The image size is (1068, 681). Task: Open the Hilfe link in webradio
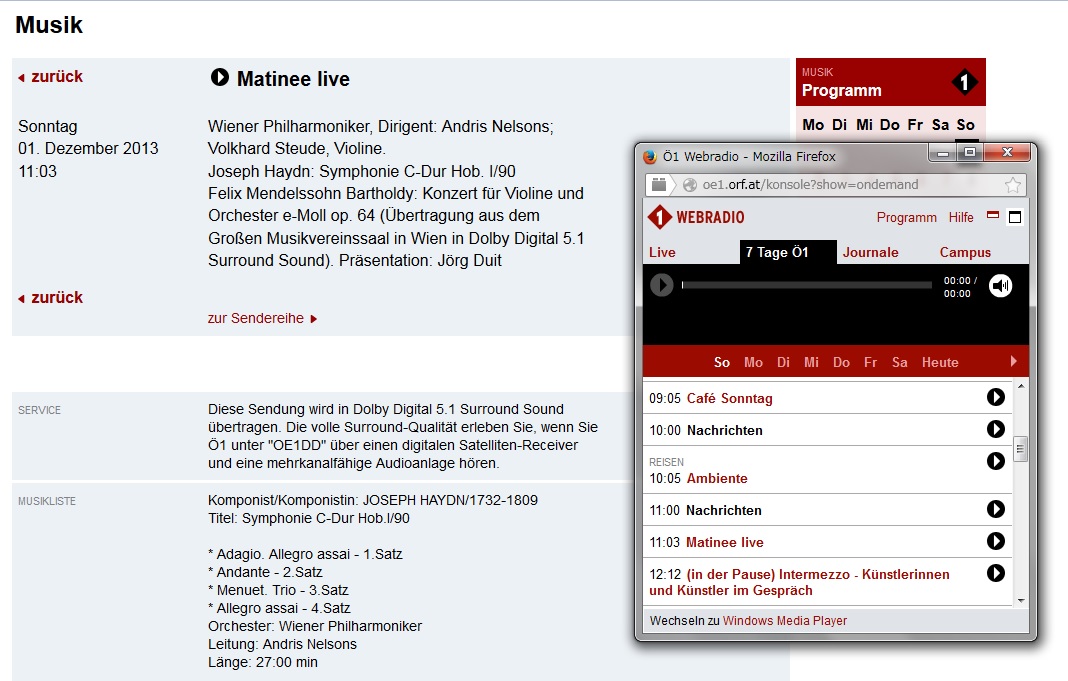961,217
